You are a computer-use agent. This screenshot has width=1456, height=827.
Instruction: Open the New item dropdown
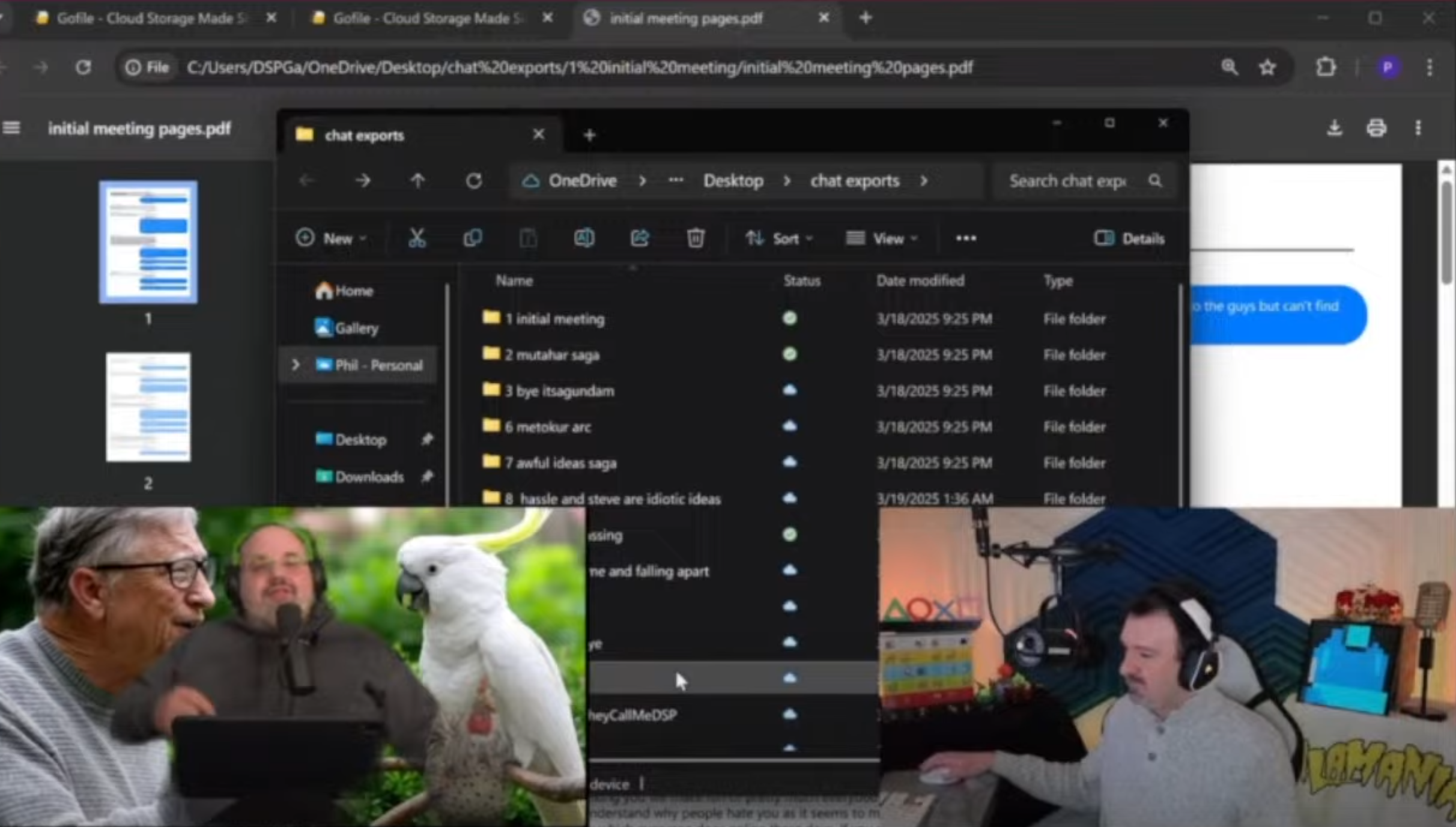click(x=331, y=238)
